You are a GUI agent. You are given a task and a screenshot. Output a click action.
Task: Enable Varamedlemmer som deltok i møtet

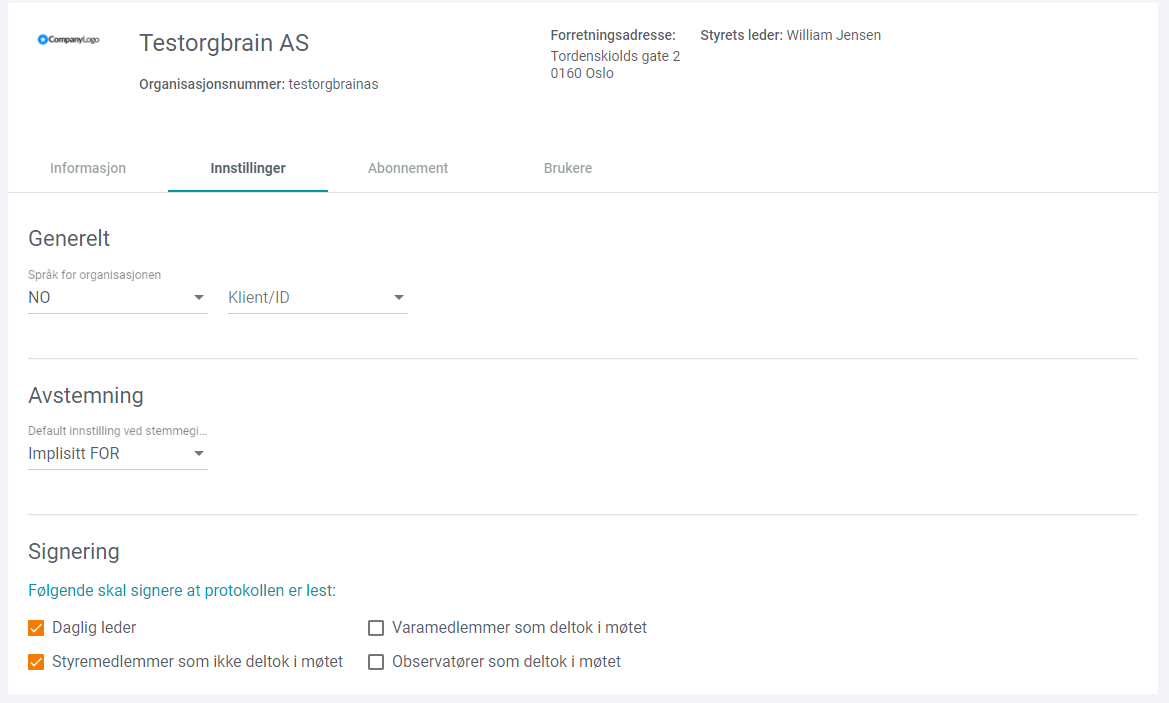(376, 627)
